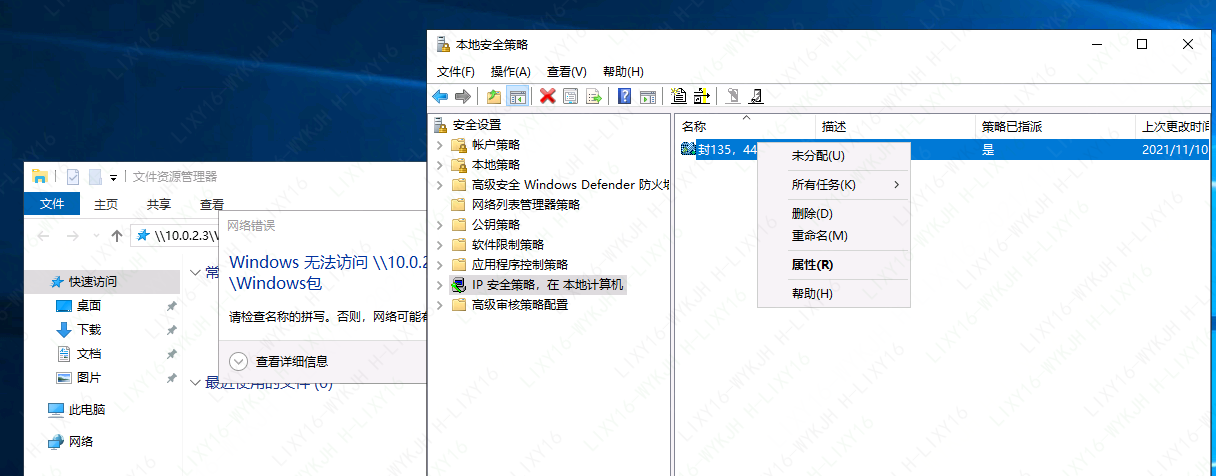Select 文档 in File Explorer sidebar

coord(89,353)
